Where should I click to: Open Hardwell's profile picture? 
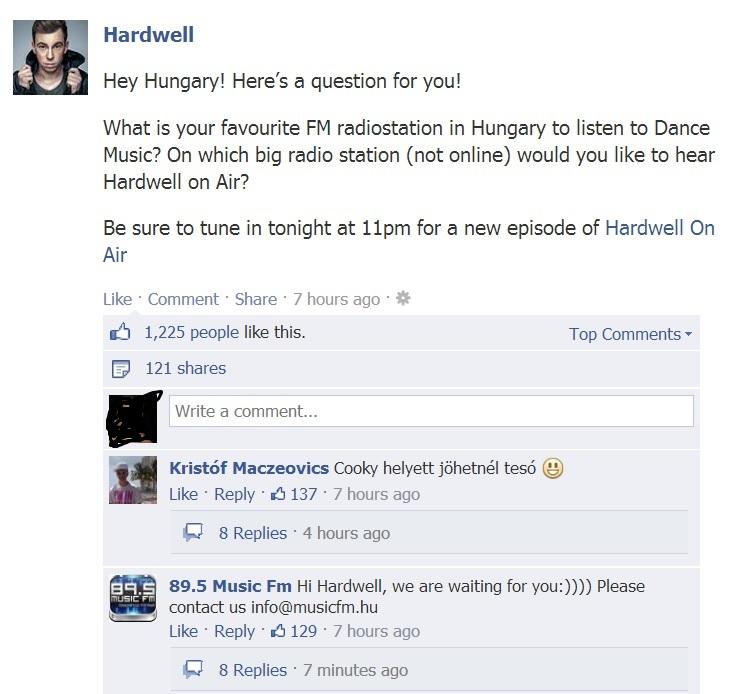50,57
